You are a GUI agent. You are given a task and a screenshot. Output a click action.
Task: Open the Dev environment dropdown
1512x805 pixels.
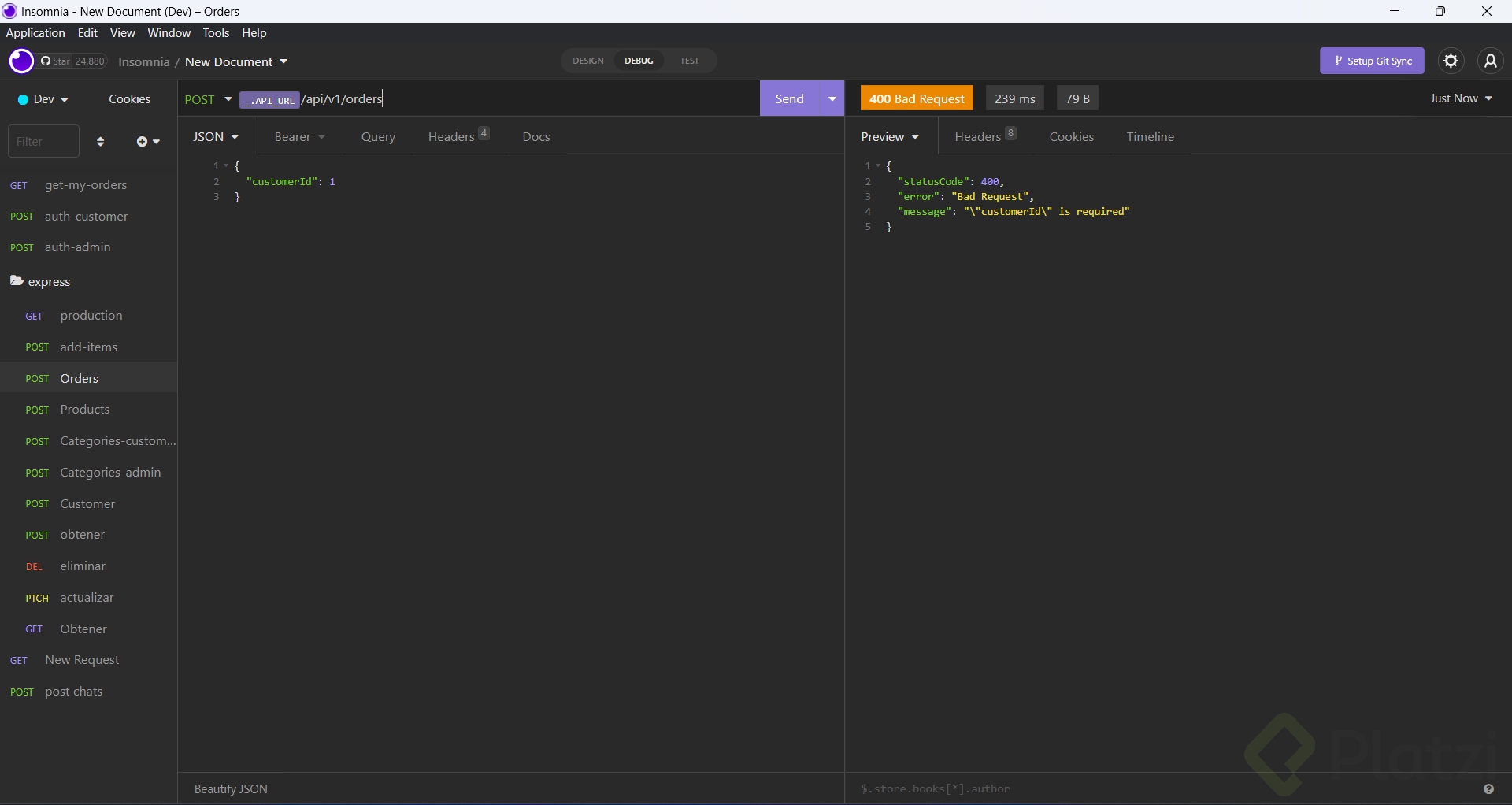click(44, 99)
